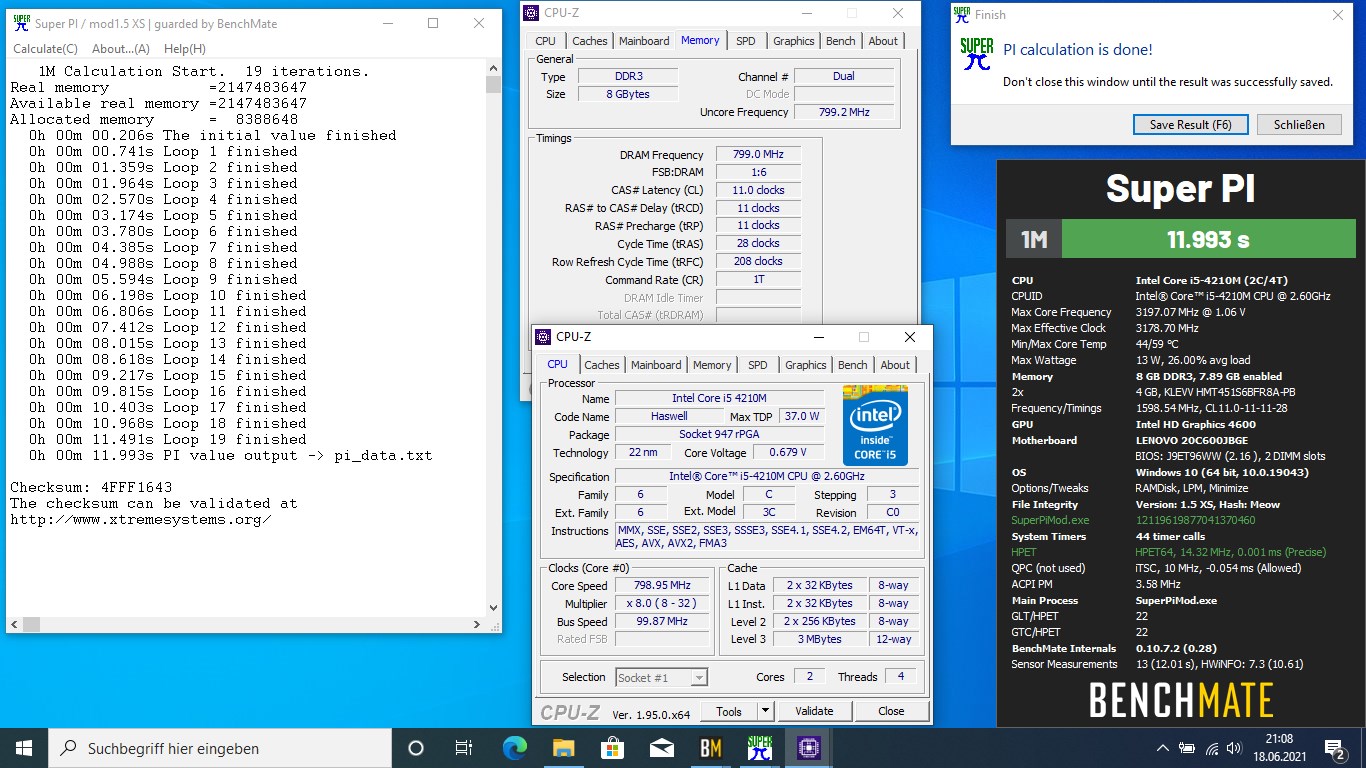Select Graphics tab in back CPU-Z window
This screenshot has height=768, width=1366.
click(x=794, y=41)
